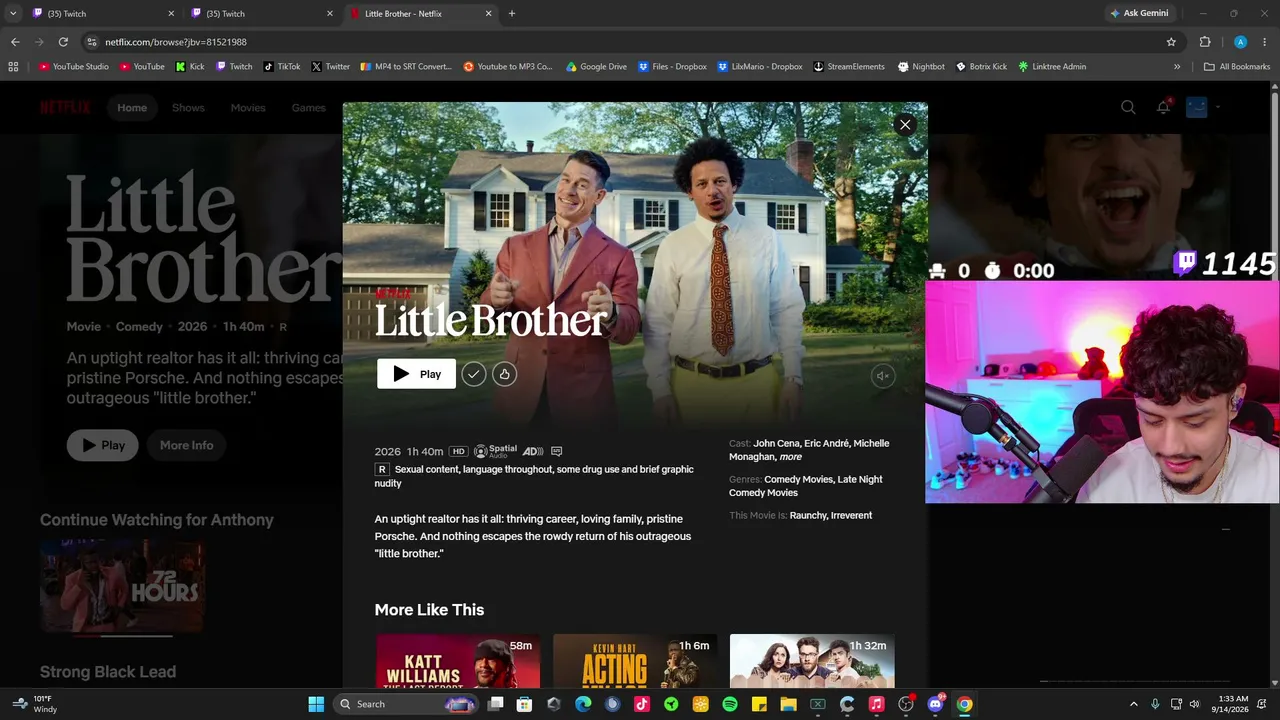Image resolution: width=1280 pixels, height=720 pixels.
Task: Go to the Netflix Home tab
Action: tap(132, 108)
